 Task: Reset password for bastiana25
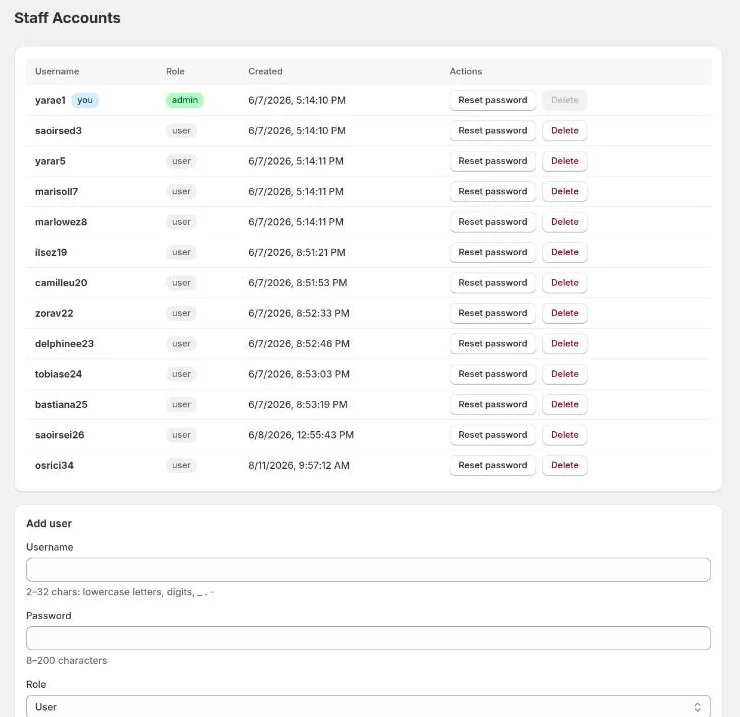pos(493,405)
